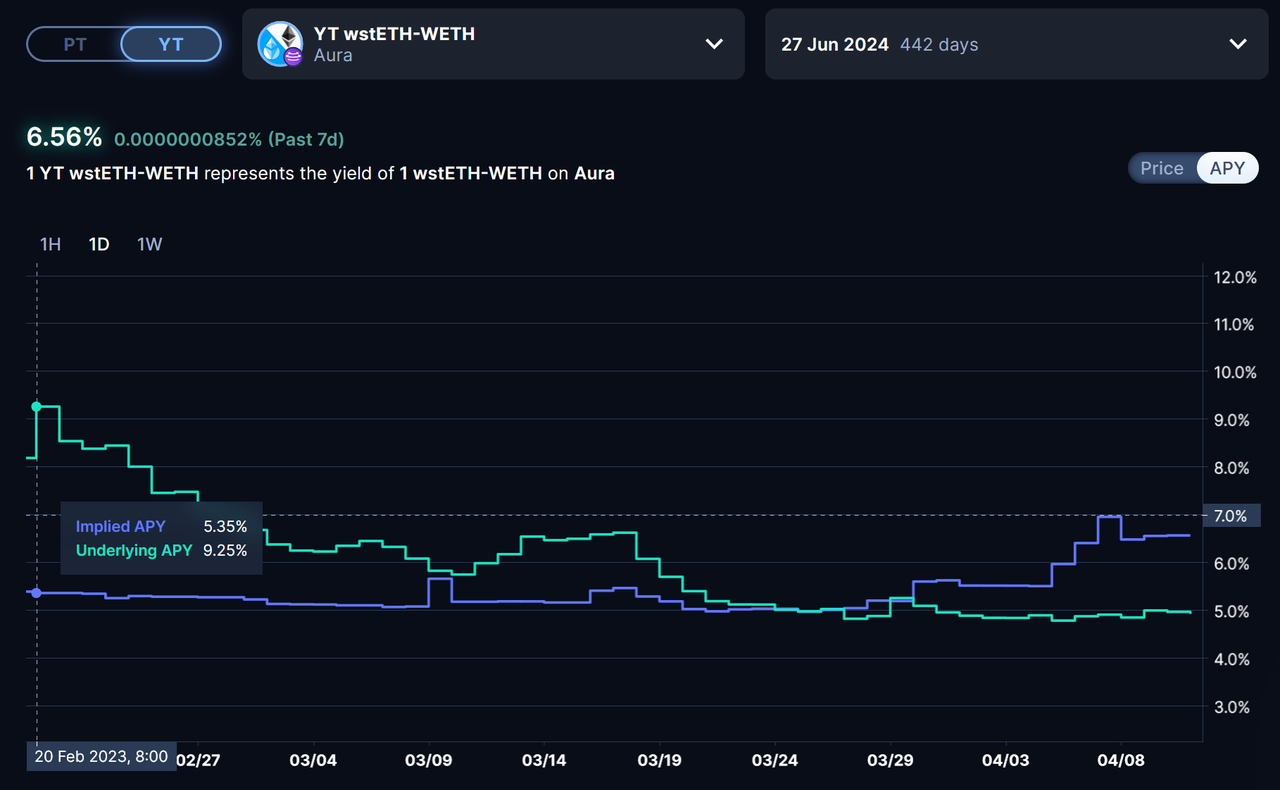Open the 27 Jun 2024 maturity chevron
This screenshot has width=1280, height=790.
[1237, 44]
